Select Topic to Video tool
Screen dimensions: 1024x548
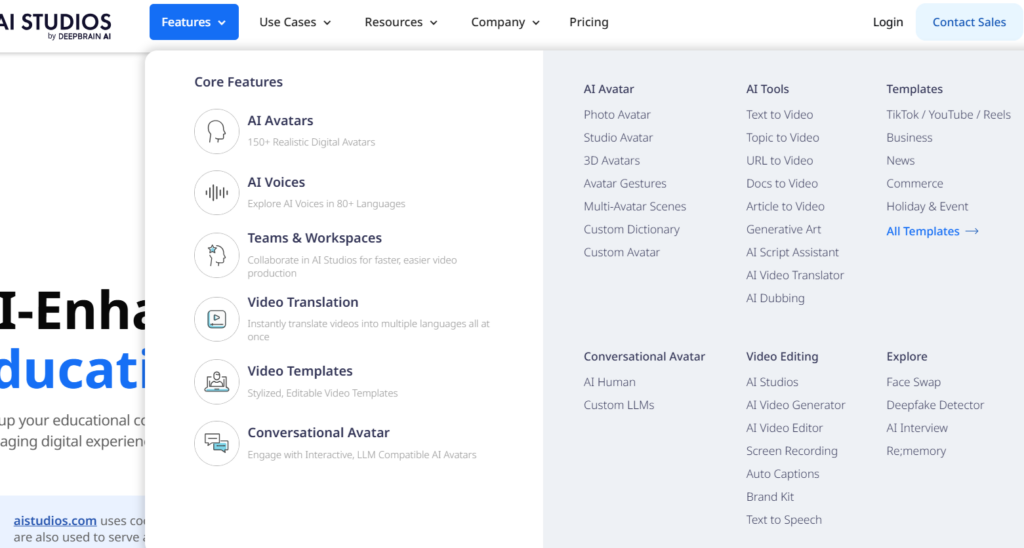[782, 137]
